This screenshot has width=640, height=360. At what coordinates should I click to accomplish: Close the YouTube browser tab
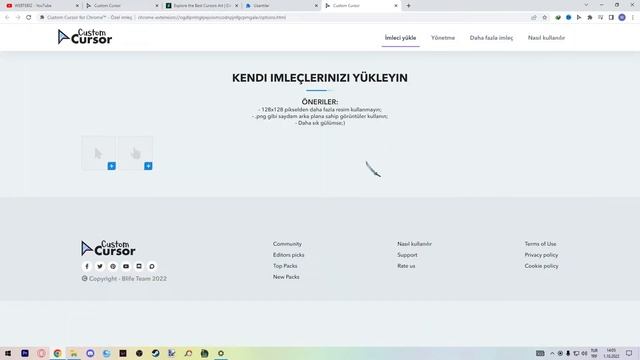[x=77, y=6]
